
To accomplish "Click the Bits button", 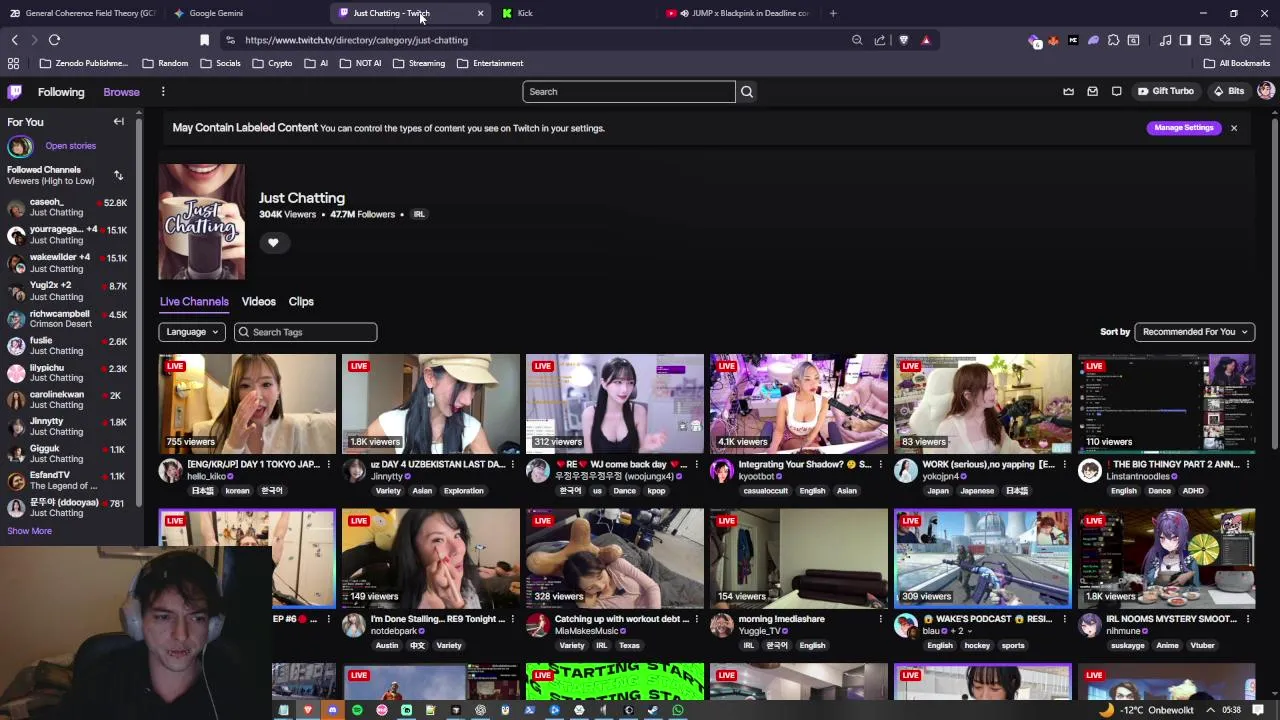I will tap(1229, 92).
